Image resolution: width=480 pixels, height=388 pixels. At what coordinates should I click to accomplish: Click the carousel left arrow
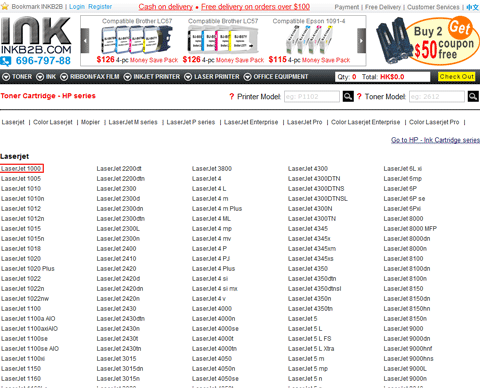tap(85, 41)
